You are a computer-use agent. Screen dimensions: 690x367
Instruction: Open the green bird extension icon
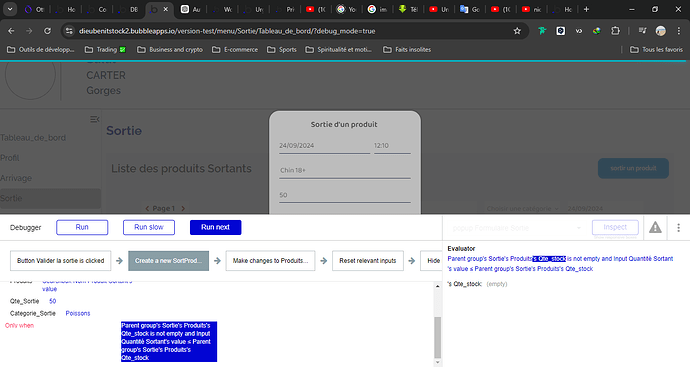pyautogui.click(x=542, y=31)
